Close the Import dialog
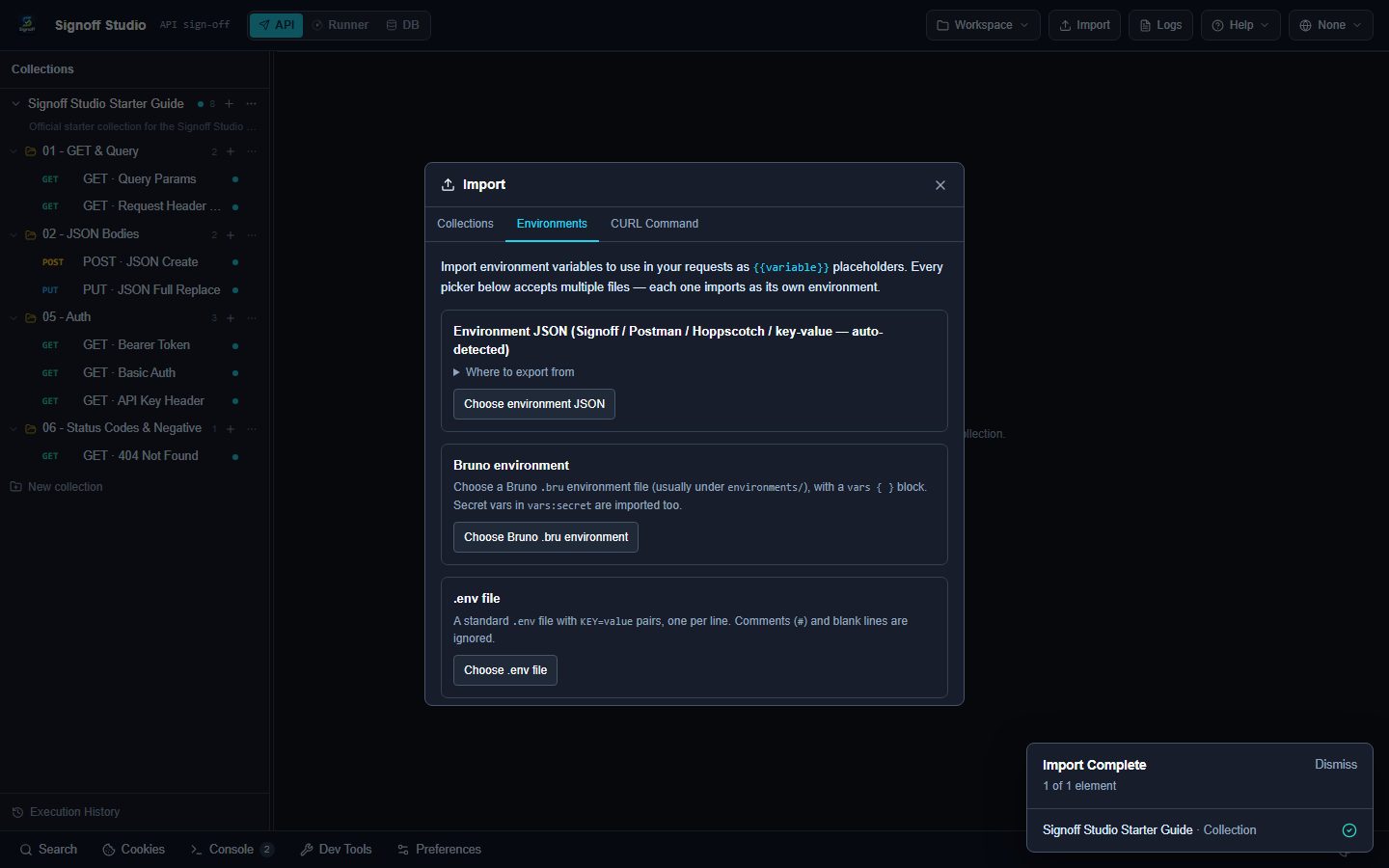The height and width of the screenshot is (868, 1389). coord(940,185)
